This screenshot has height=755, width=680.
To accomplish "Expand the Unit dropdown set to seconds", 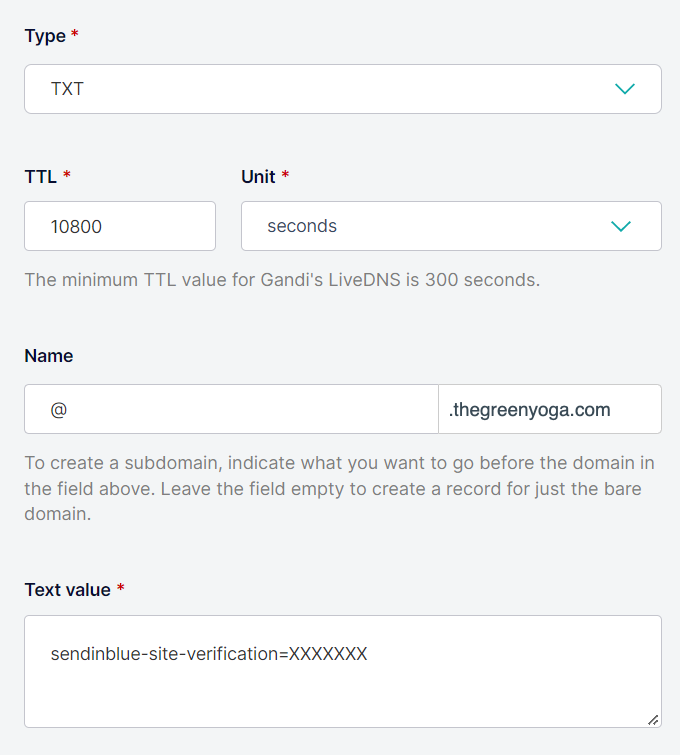I will click(450, 226).
